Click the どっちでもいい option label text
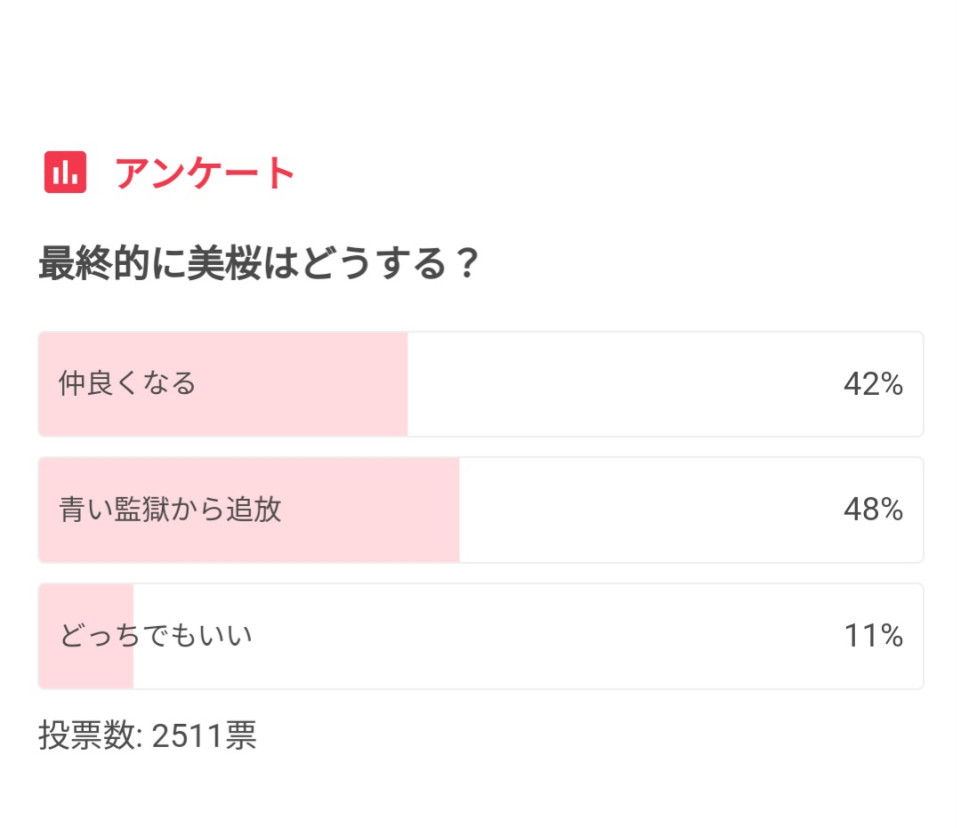Image resolution: width=960 pixels, height=828 pixels. coord(156,636)
